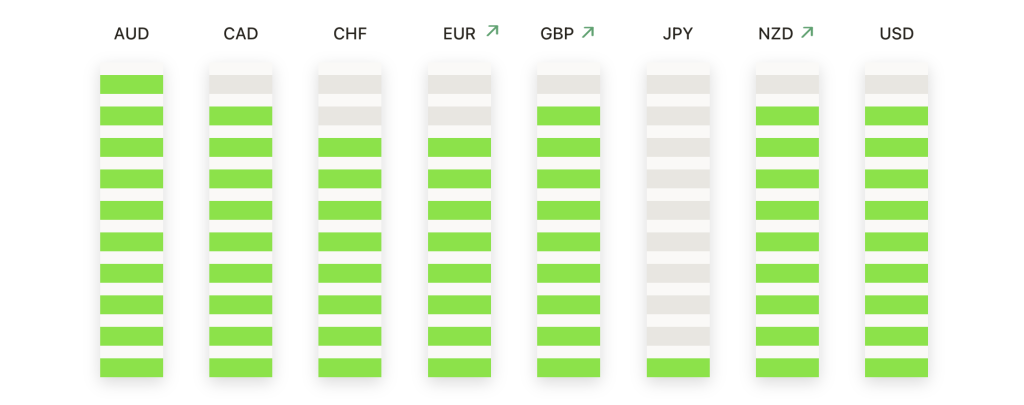Click the bottom green bar in USD meter
Image resolution: width=1024 pixels, height=405 pixels.
click(897, 368)
